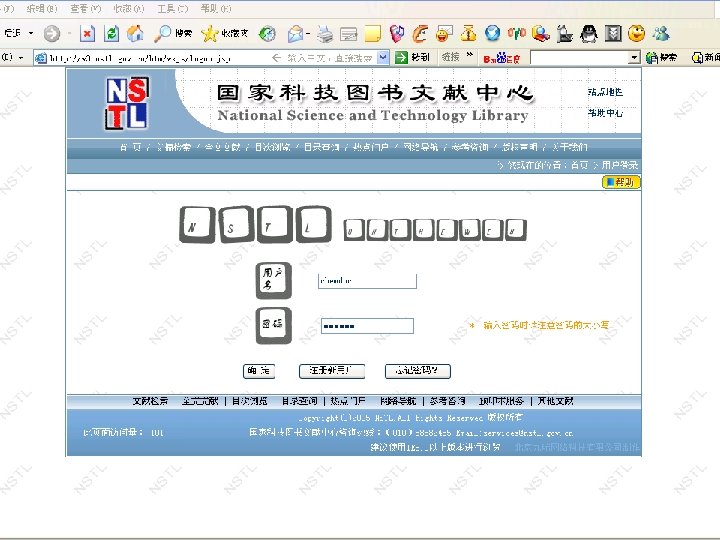Click the 站点地图 site map link
Image resolution: width=720 pixels, height=540 pixels.
[605, 92]
